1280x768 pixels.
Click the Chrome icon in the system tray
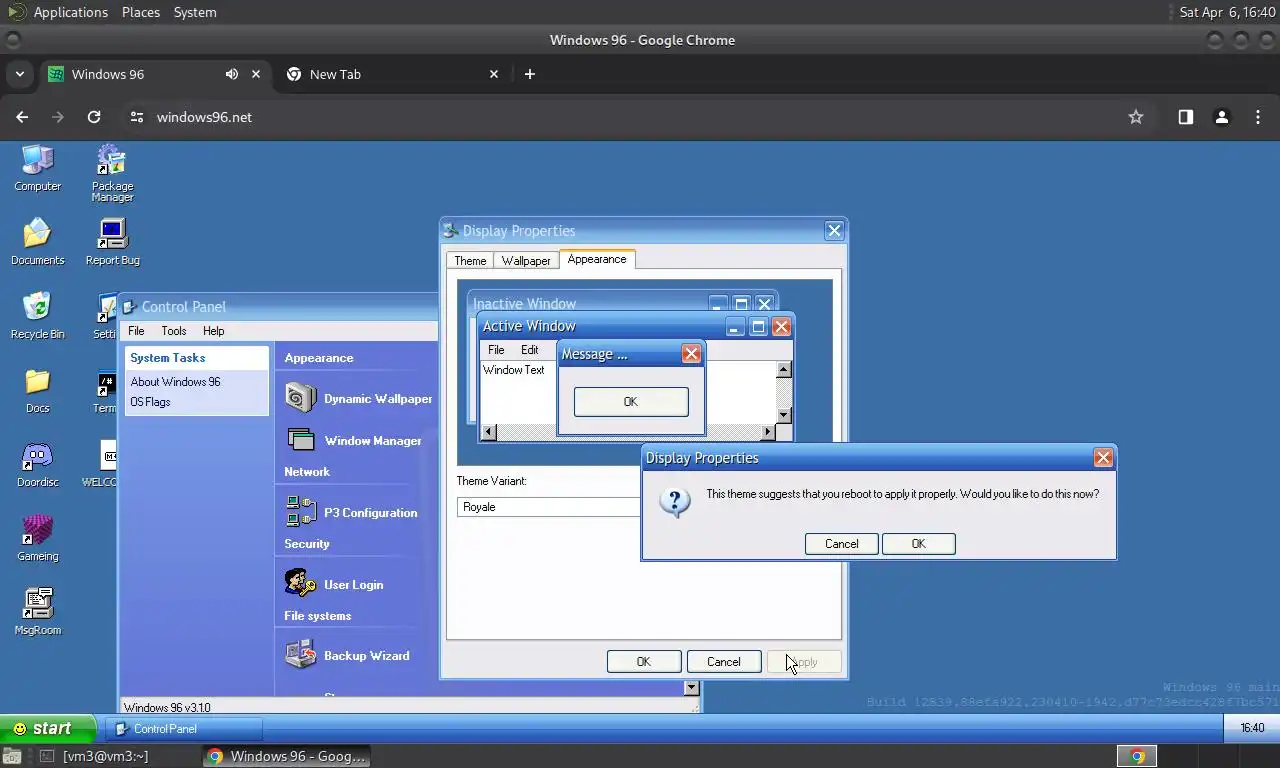[1137, 756]
